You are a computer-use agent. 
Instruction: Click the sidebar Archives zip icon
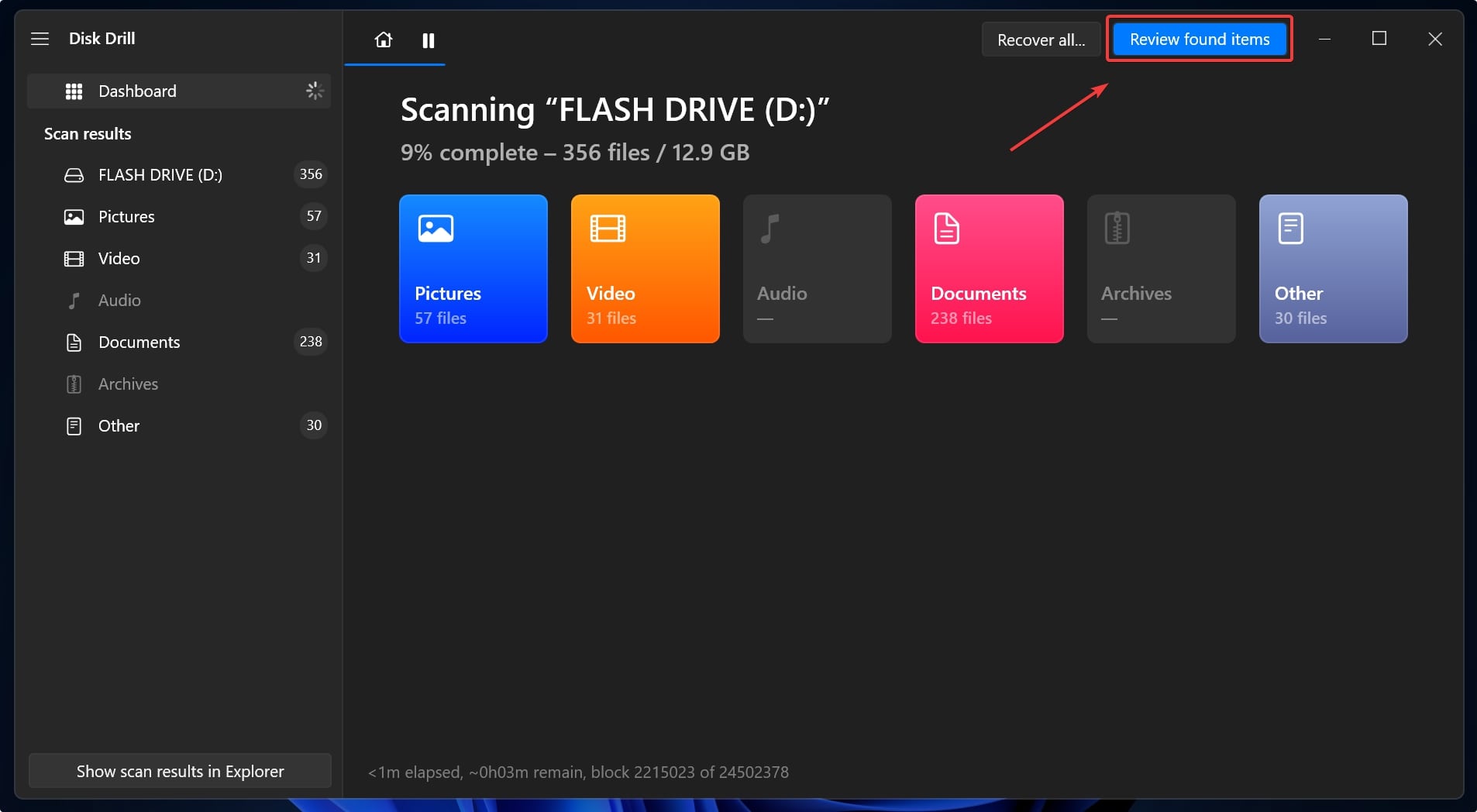(74, 384)
